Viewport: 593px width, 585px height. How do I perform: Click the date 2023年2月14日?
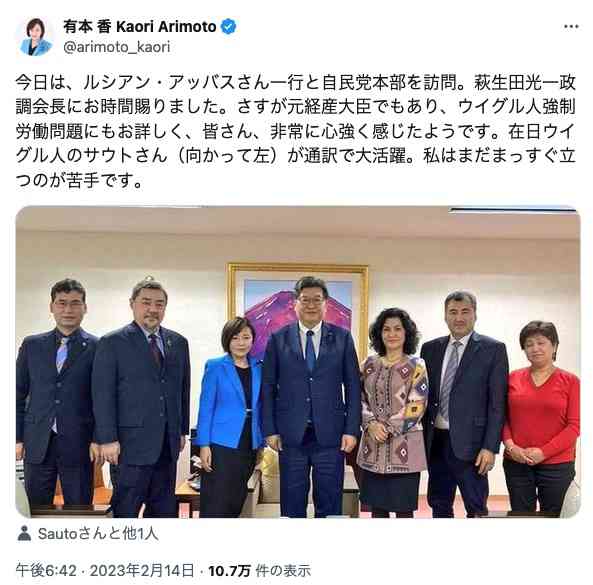point(142,570)
